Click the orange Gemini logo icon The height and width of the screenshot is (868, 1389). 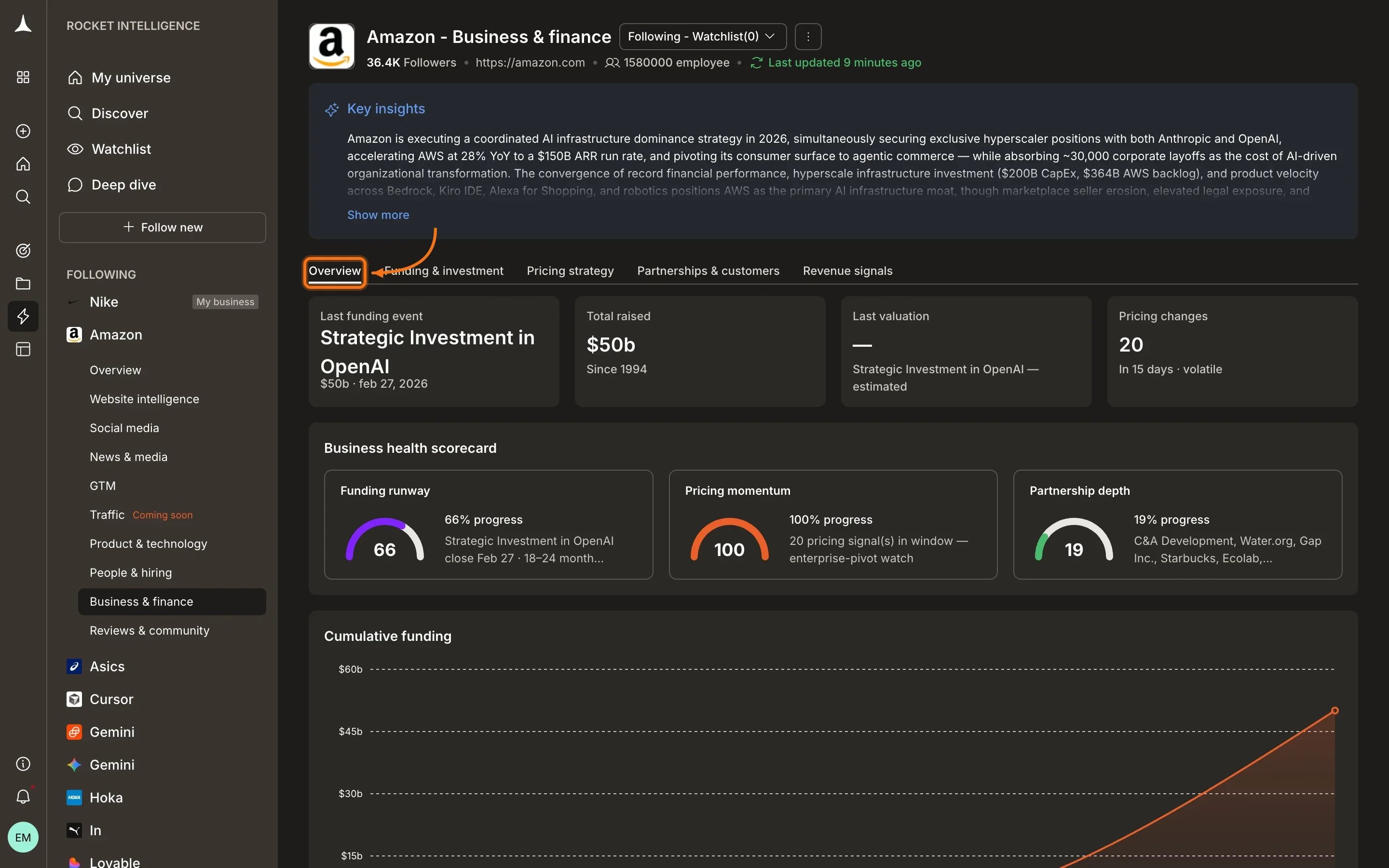(x=74, y=732)
